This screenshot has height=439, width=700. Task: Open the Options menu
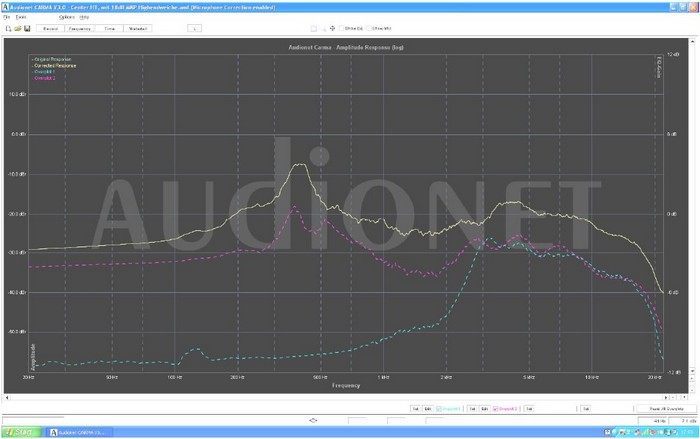coord(67,17)
